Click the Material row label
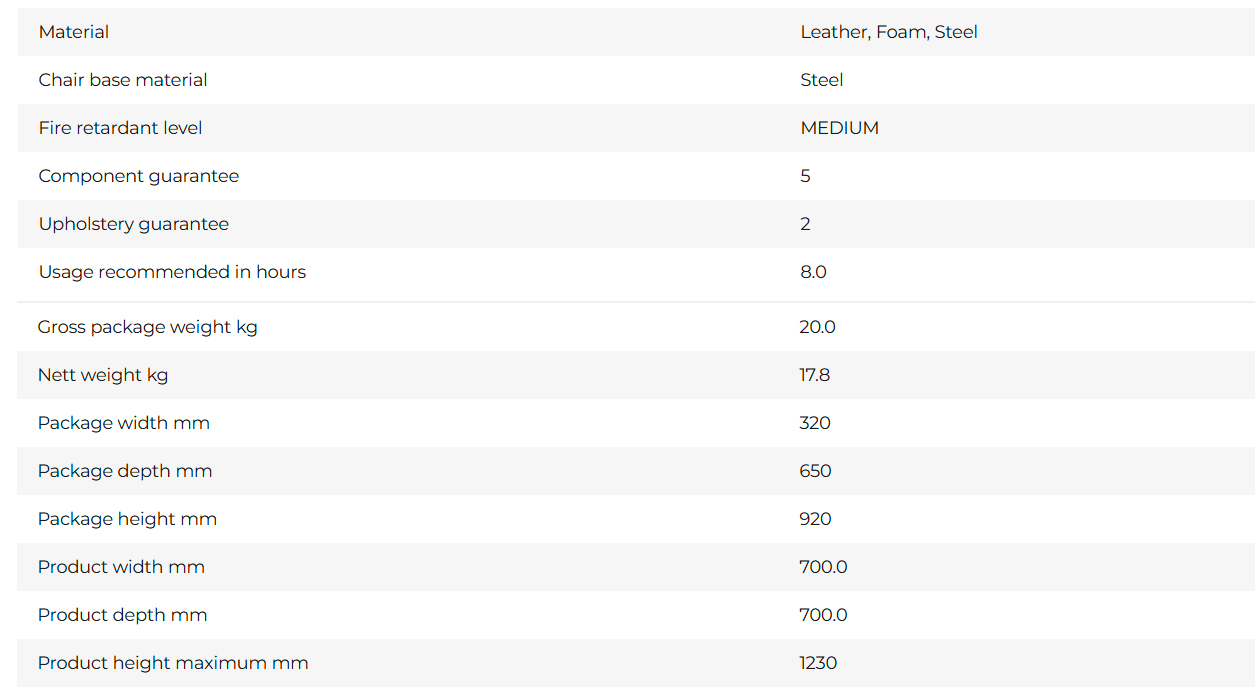 tap(74, 32)
